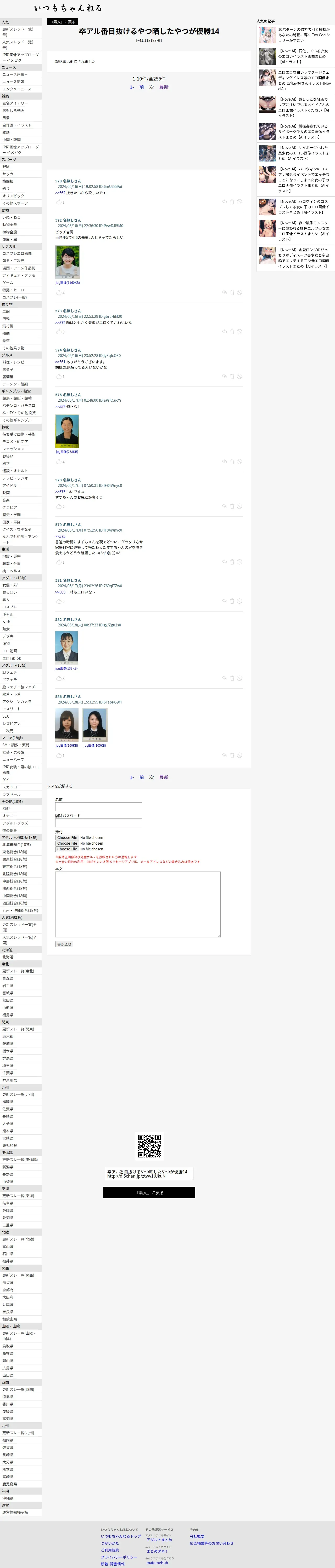
Task: Open footer プライバシーポリシー link
Action: 119,1557
